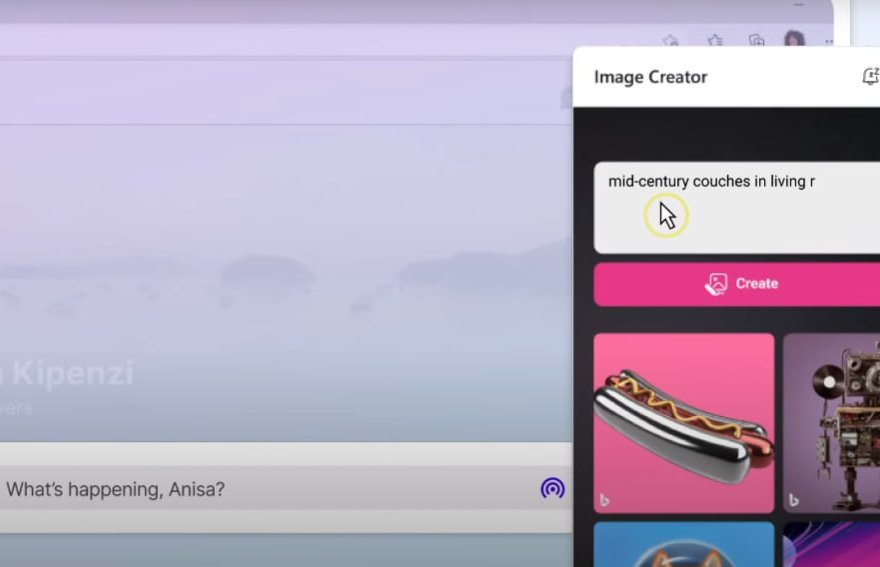Click the image icon inside the Create button
880x567 pixels.
click(715, 284)
